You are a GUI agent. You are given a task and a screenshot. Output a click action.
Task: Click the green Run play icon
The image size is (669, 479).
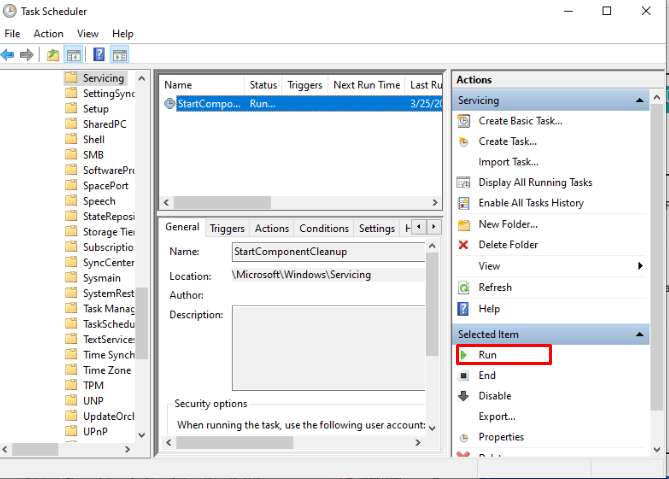463,355
